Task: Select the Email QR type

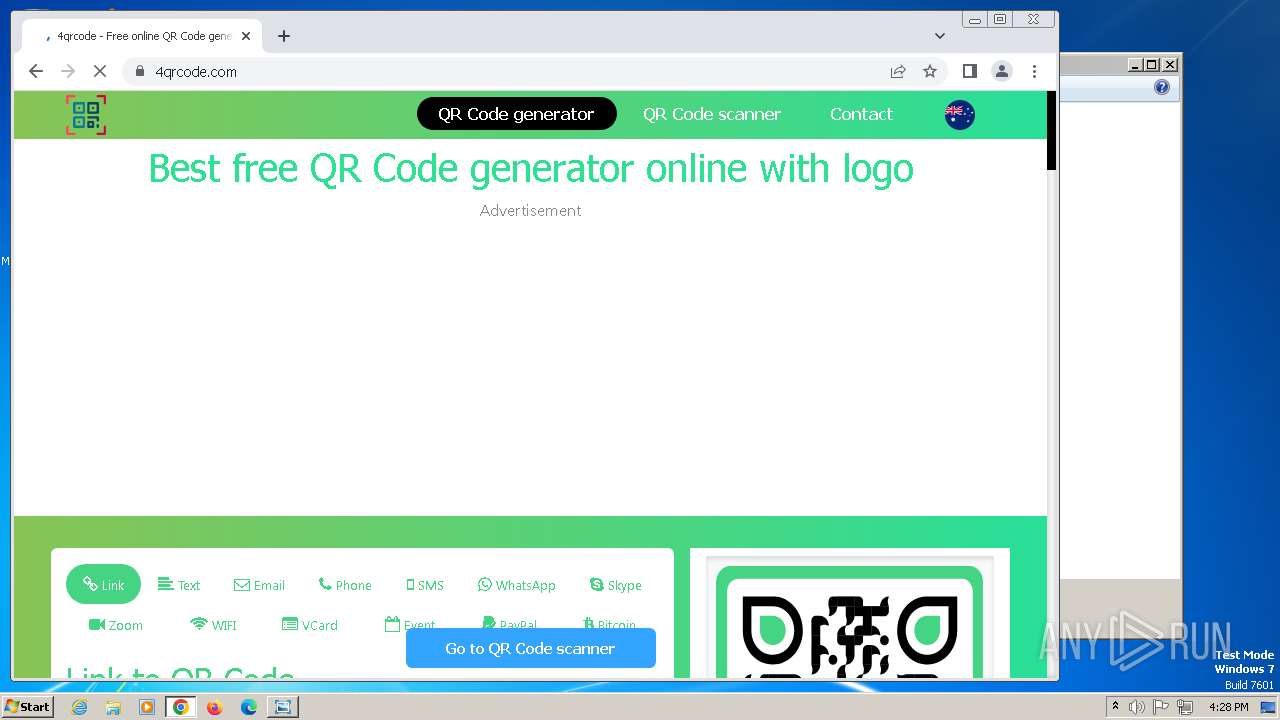Action: (x=259, y=585)
